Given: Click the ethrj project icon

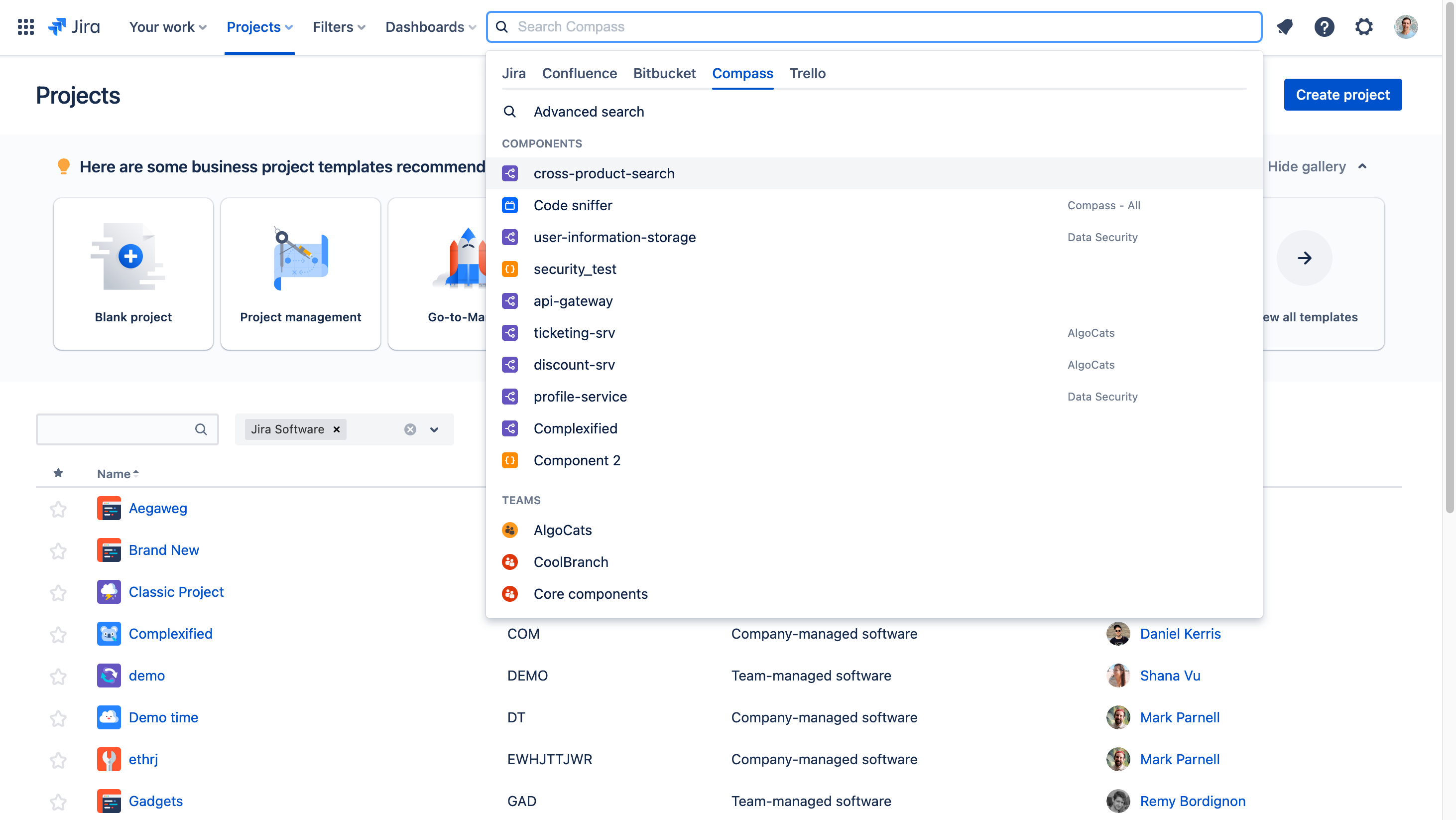Looking at the screenshot, I should pos(109,760).
